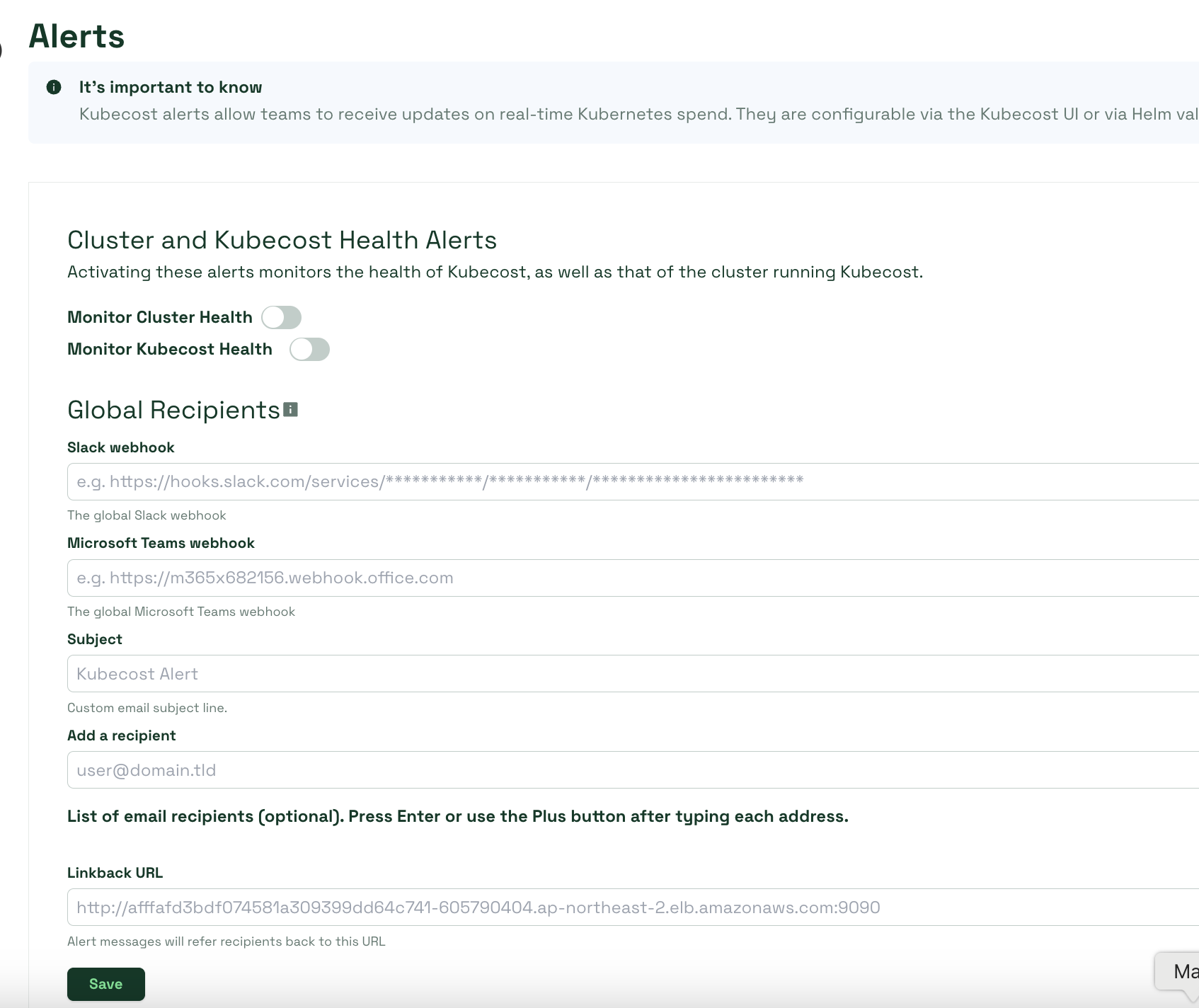Click 'Custom email subject line.' hint
The height and width of the screenshot is (1008, 1199).
pos(147,708)
